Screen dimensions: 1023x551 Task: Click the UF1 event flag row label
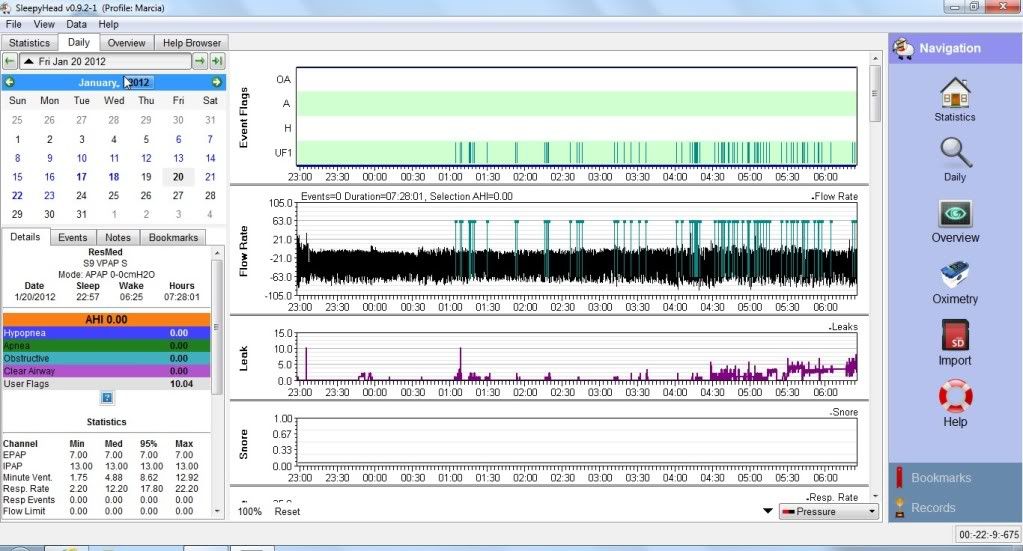coord(282,153)
